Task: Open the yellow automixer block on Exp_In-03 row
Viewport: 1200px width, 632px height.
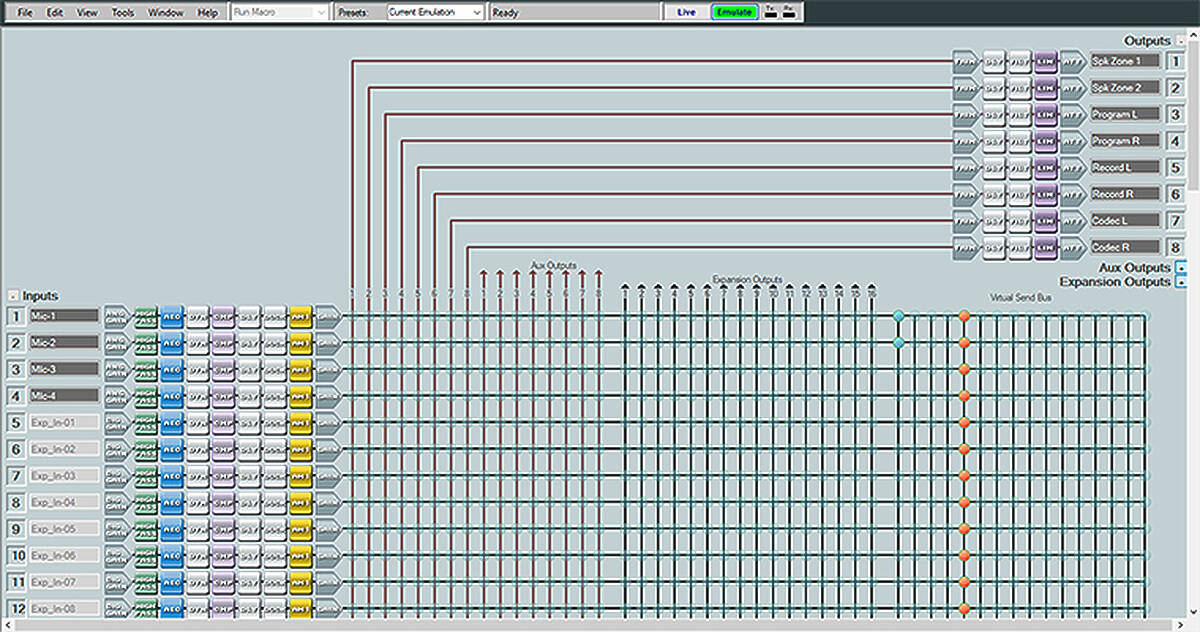Action: click(301, 476)
